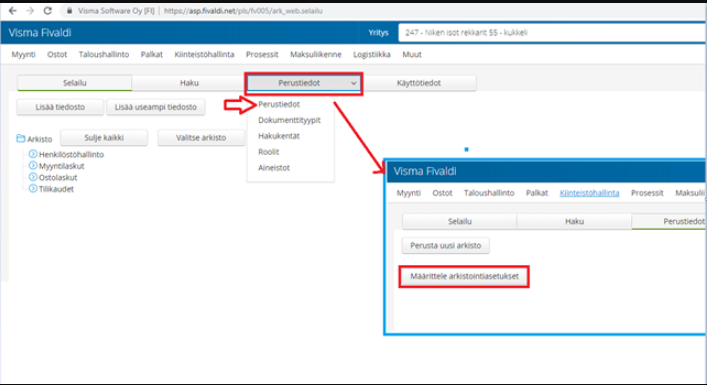Click the Valitse arkisto button

tap(201, 138)
